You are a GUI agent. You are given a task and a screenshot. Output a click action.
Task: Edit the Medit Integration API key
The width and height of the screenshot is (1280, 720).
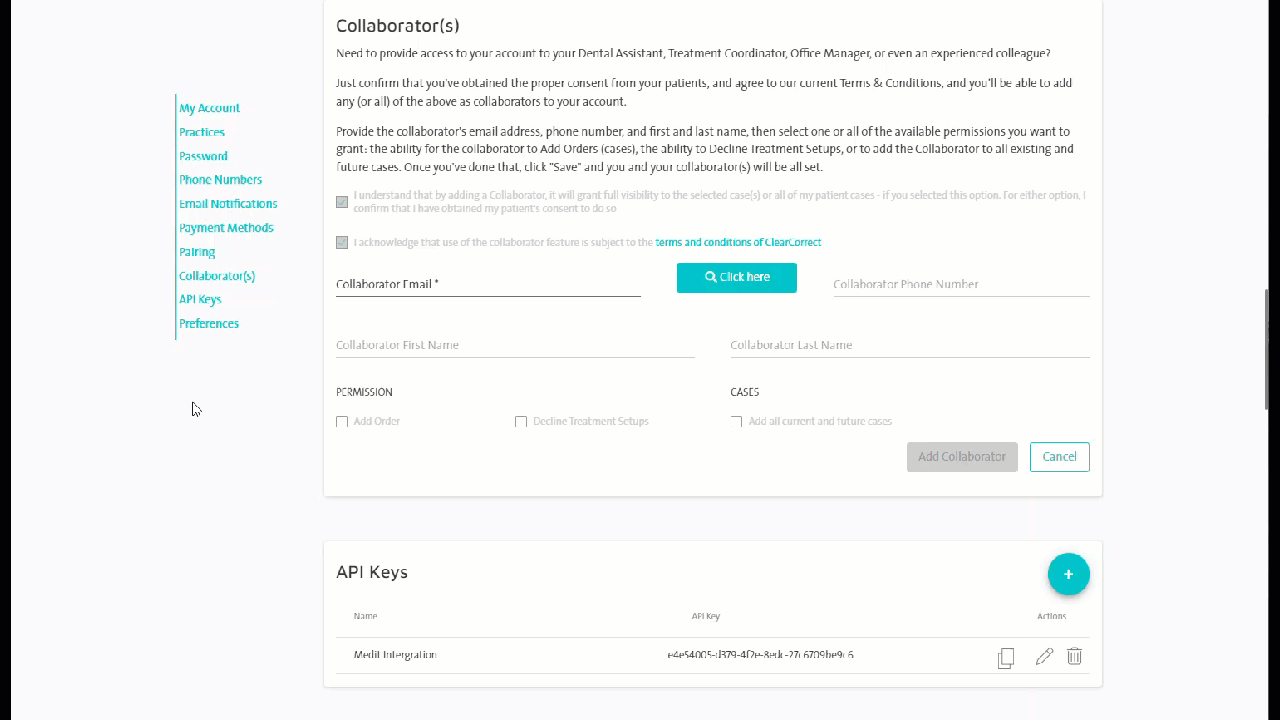(x=1044, y=656)
